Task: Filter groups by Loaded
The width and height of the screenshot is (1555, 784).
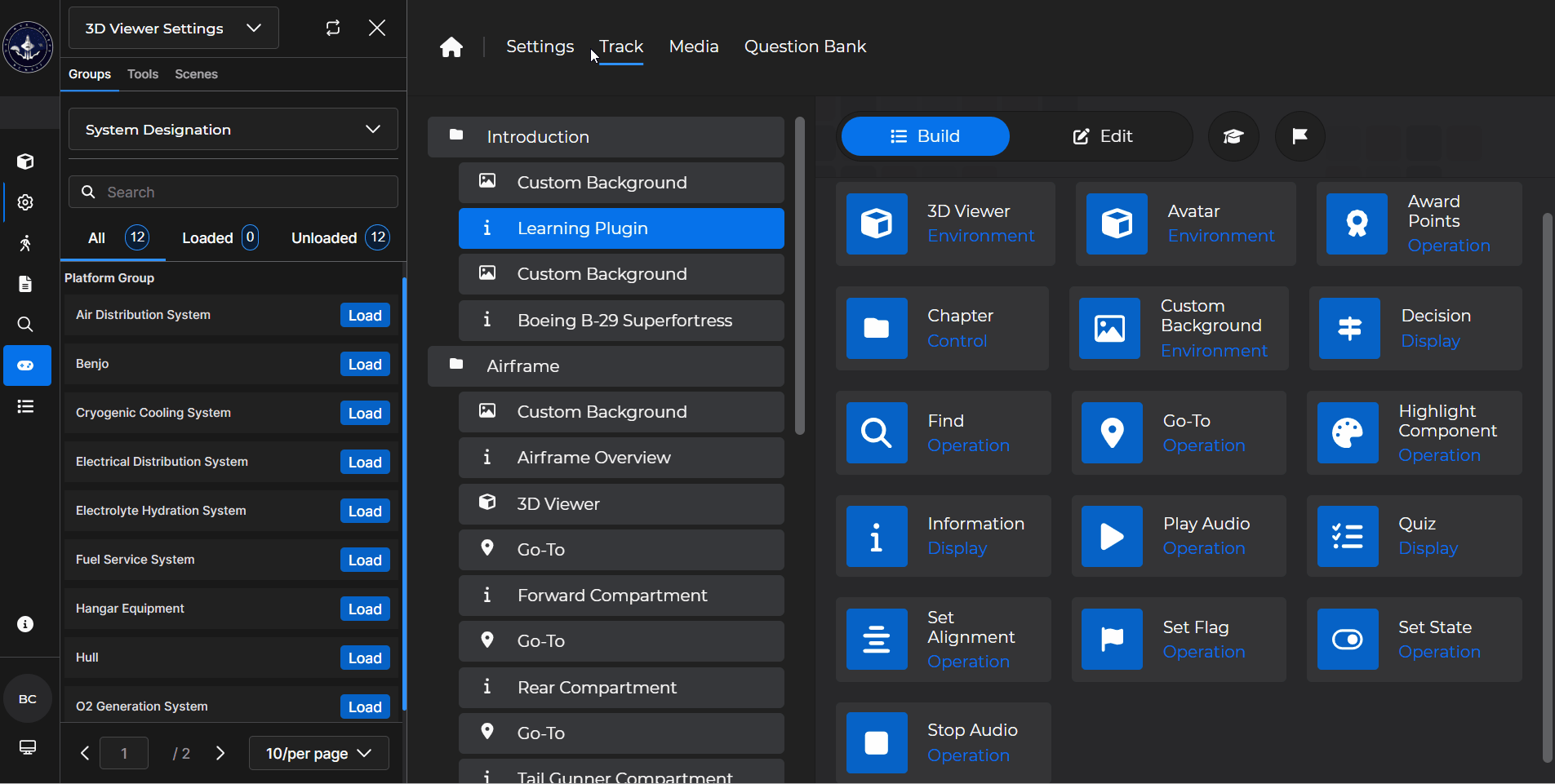Action: (x=220, y=237)
